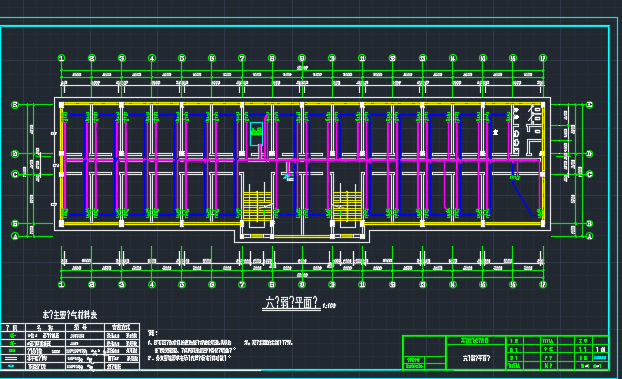Select the cyan rectangular panel box in the plan
Image resolution: width=622 pixels, height=379 pixels.
[x=256, y=134]
